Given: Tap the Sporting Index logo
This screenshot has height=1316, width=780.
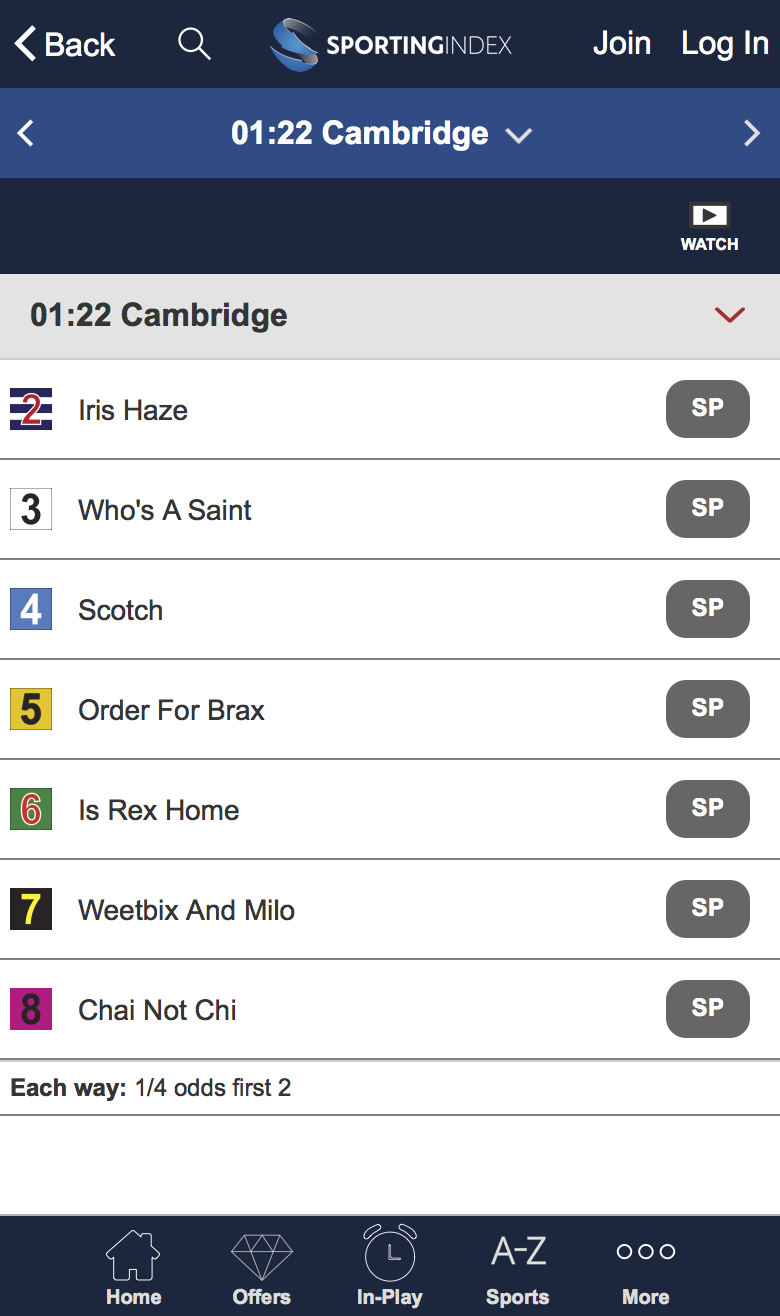Looking at the screenshot, I should click(x=391, y=45).
